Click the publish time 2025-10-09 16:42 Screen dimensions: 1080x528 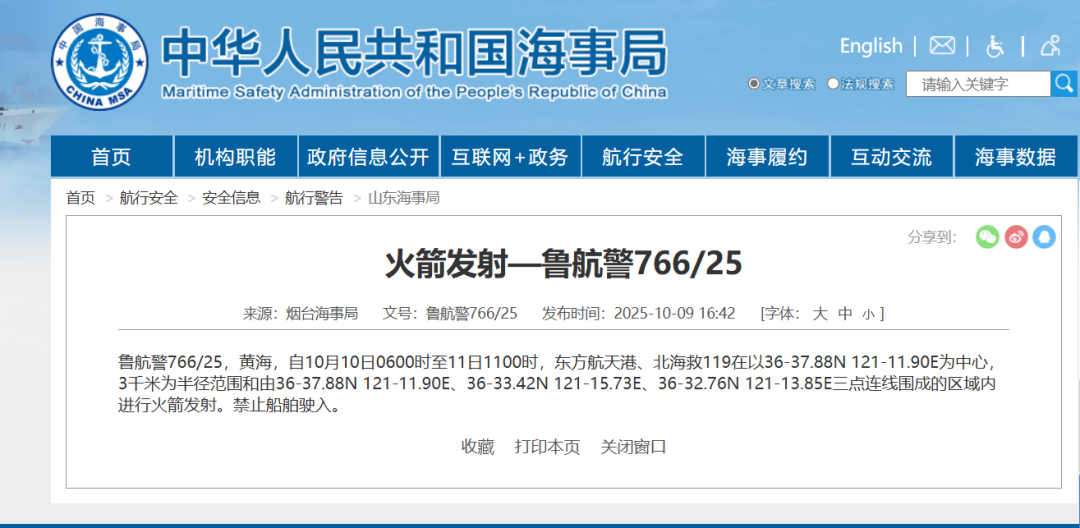pyautogui.click(x=674, y=314)
